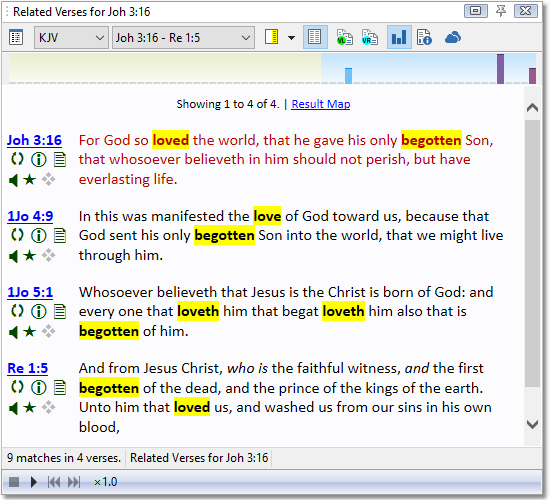Click the notes page icon for Joh 3:16
This screenshot has width=550, height=502.
pos(60,160)
